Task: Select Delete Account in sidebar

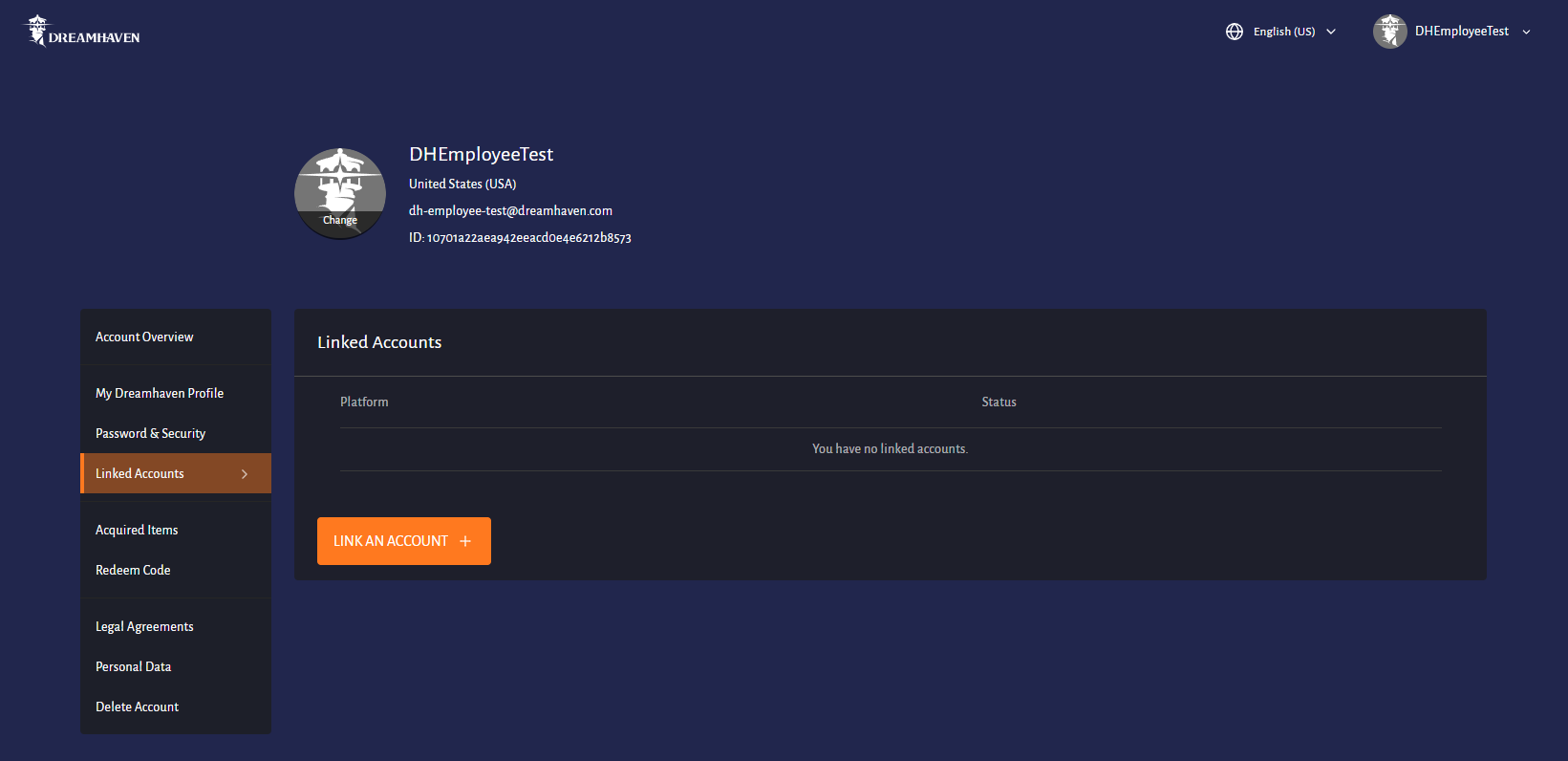Action: (x=176, y=707)
